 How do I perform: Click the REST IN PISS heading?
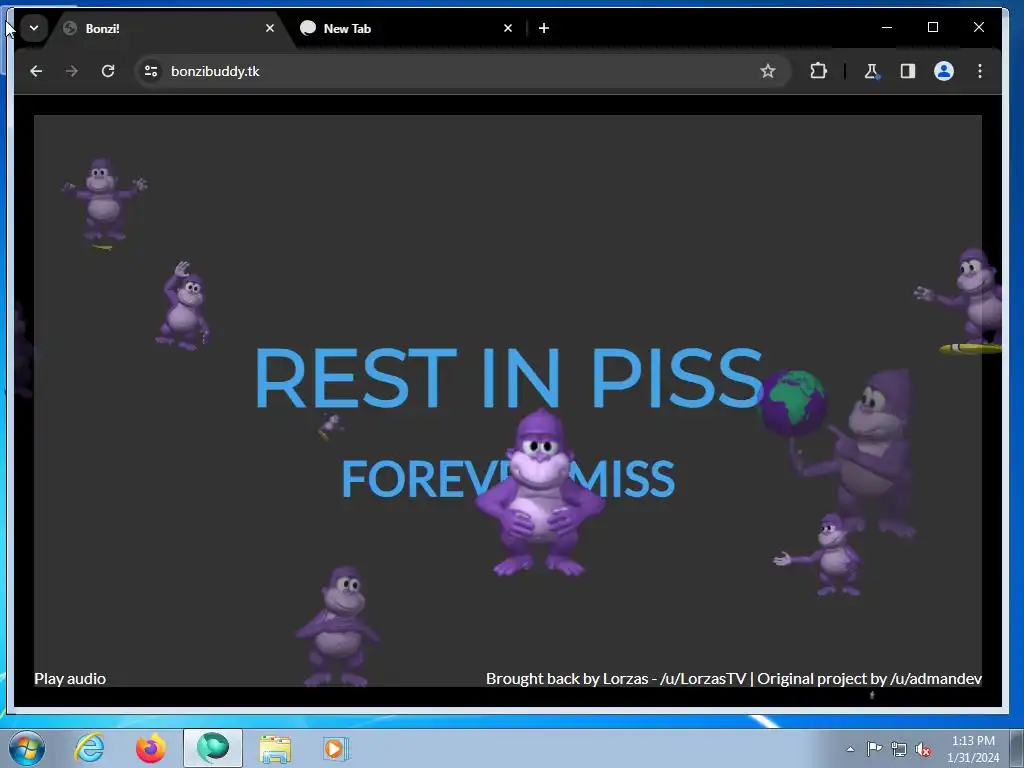coord(509,377)
